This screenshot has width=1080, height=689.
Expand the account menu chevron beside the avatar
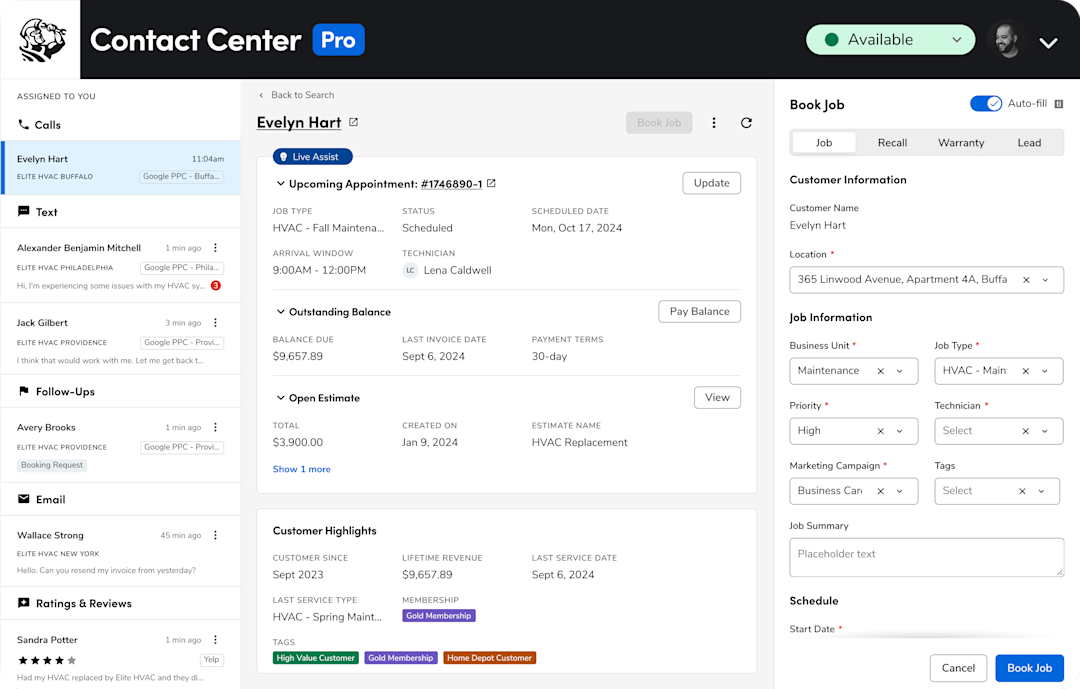(1048, 43)
